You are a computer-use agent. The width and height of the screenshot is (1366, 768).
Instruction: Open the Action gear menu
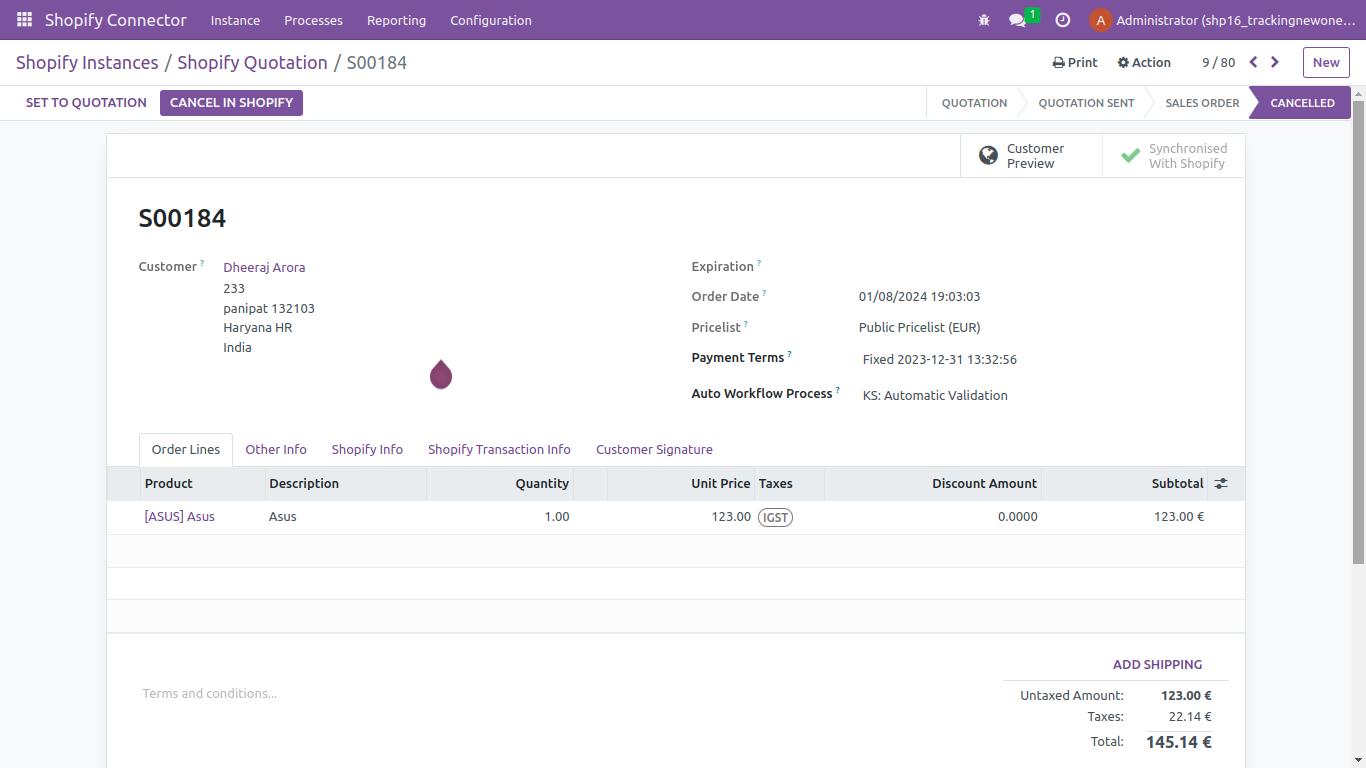(x=1144, y=62)
